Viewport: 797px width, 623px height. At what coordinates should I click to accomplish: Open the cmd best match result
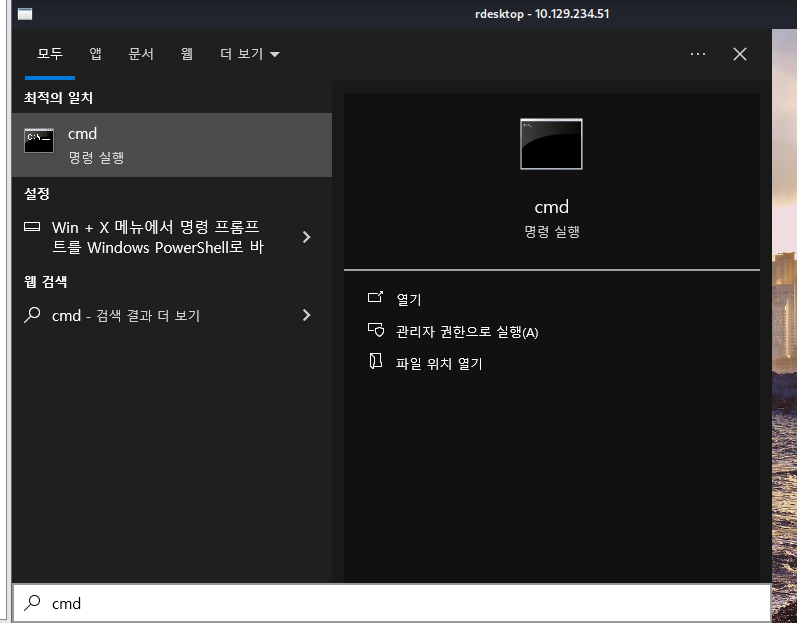(x=172, y=145)
